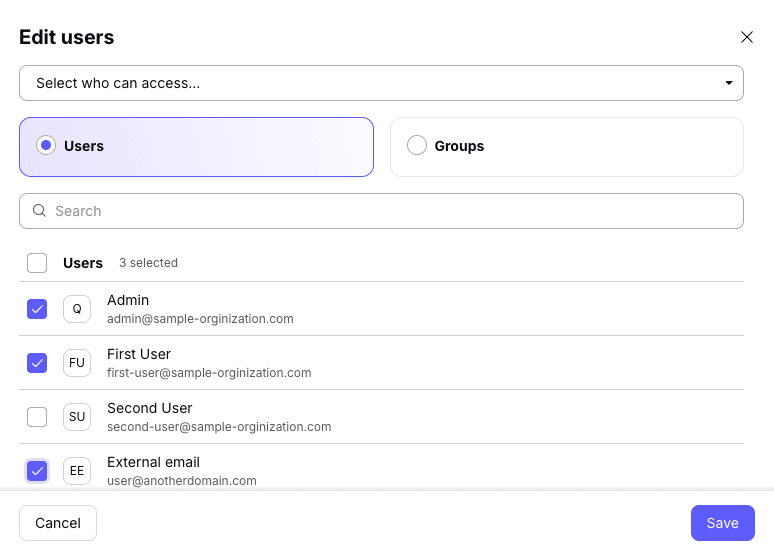Uncheck the External email checkbox
Image resolution: width=774 pixels, height=555 pixels.
point(37,471)
